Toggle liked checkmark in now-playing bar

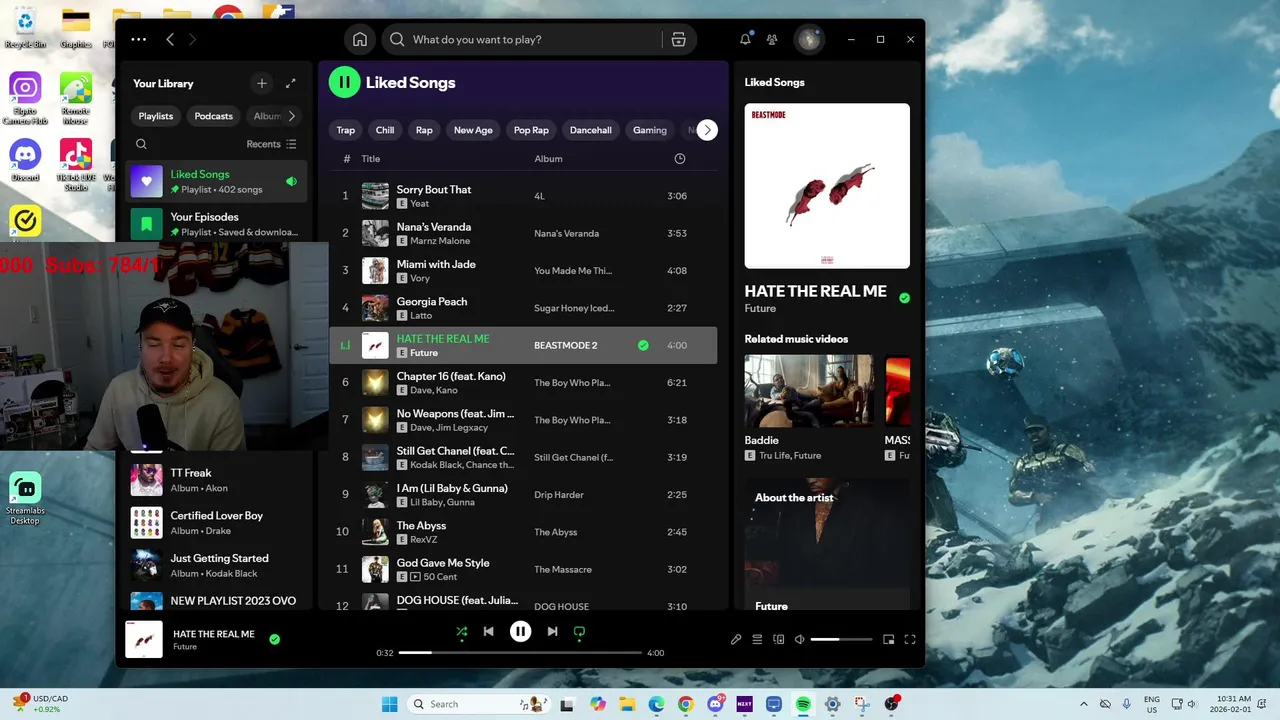click(274, 639)
